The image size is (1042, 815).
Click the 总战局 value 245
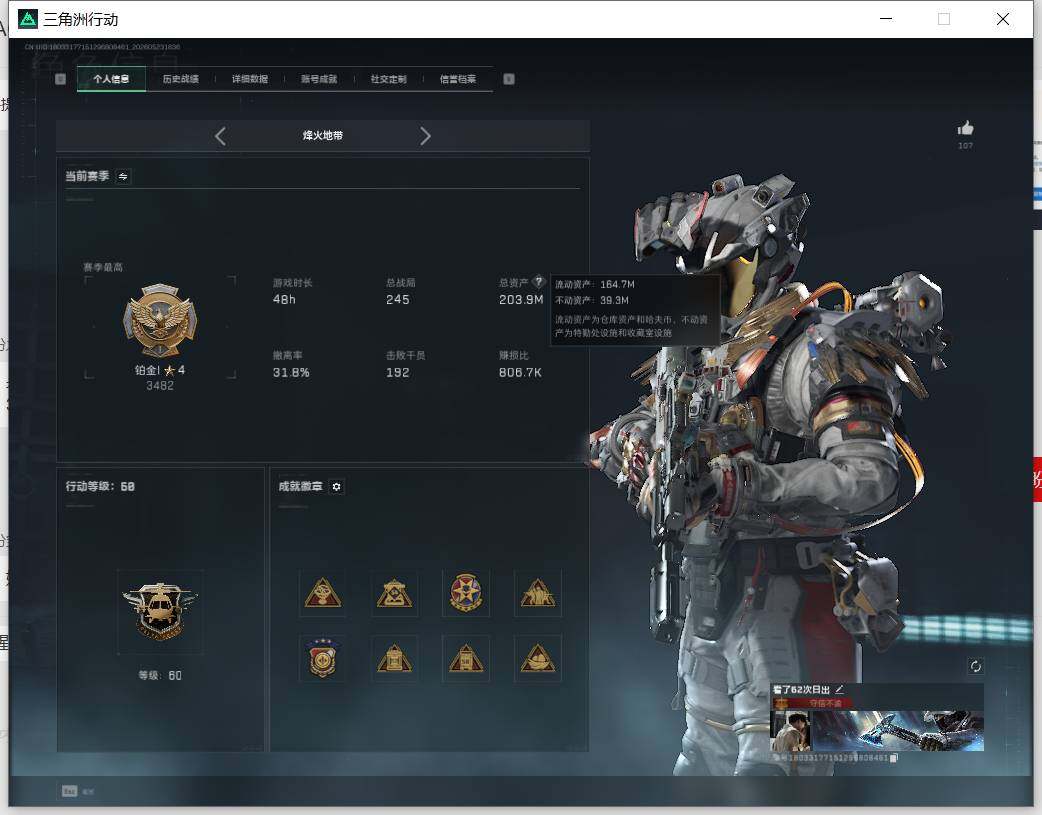click(x=397, y=300)
